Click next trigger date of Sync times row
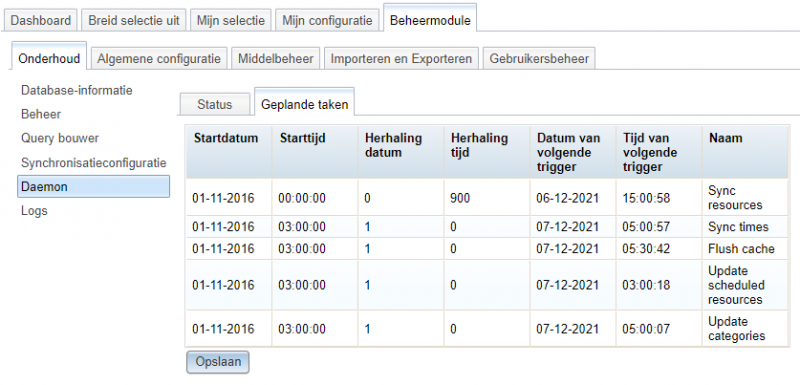This screenshot has width=800, height=385. tap(567, 227)
